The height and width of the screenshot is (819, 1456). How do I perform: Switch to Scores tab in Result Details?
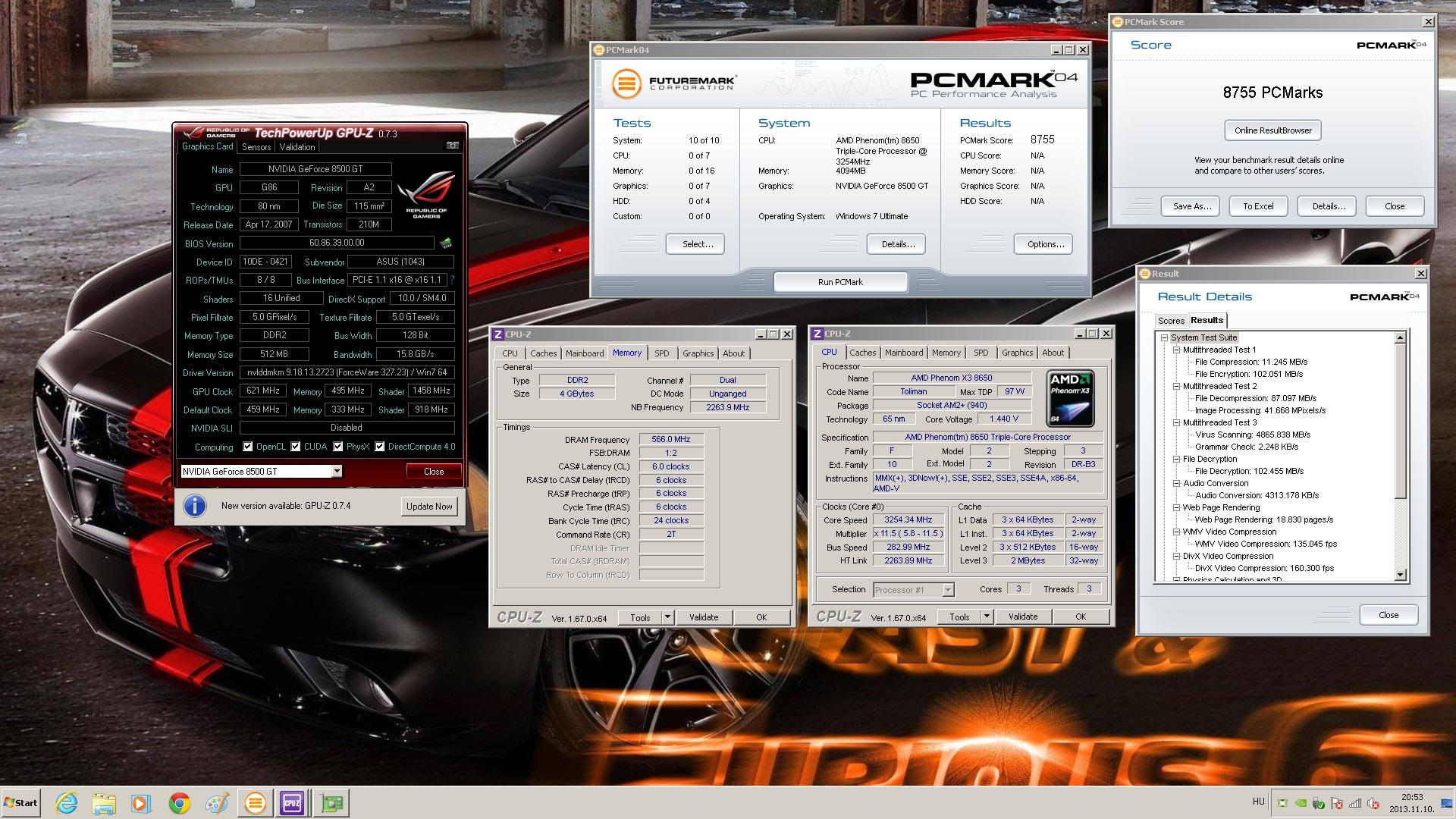(x=1171, y=321)
